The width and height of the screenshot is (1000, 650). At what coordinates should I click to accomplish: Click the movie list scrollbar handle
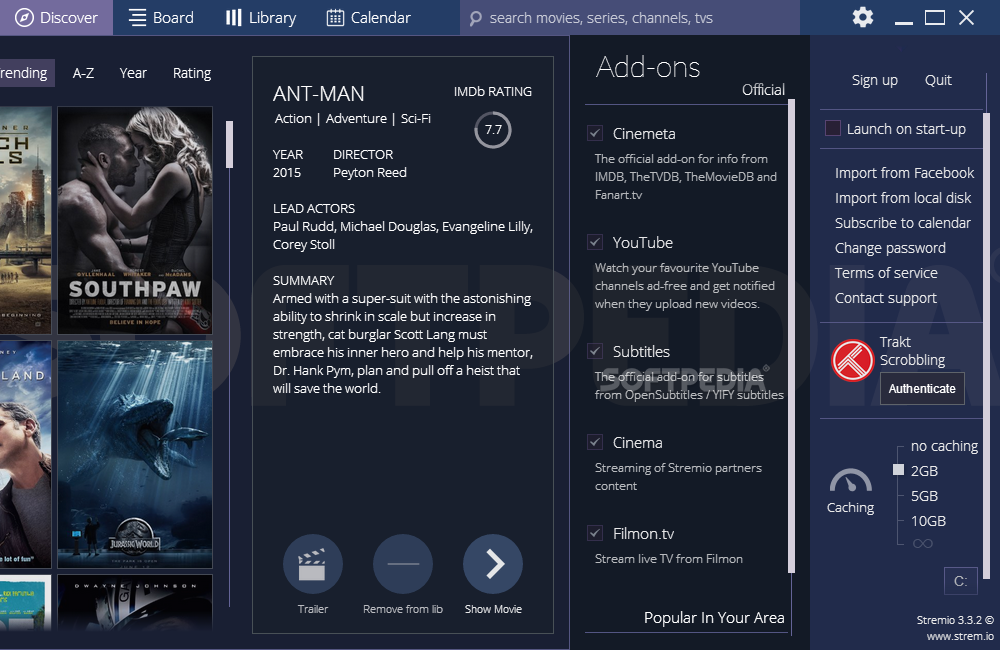pos(230,144)
